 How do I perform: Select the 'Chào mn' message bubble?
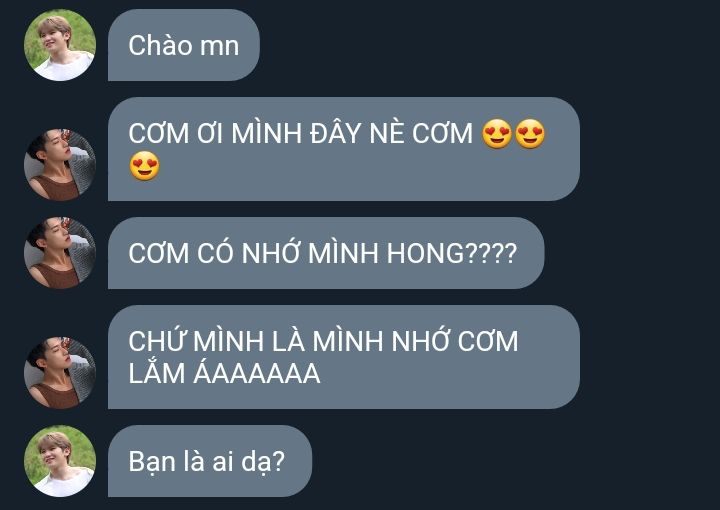coord(184,45)
